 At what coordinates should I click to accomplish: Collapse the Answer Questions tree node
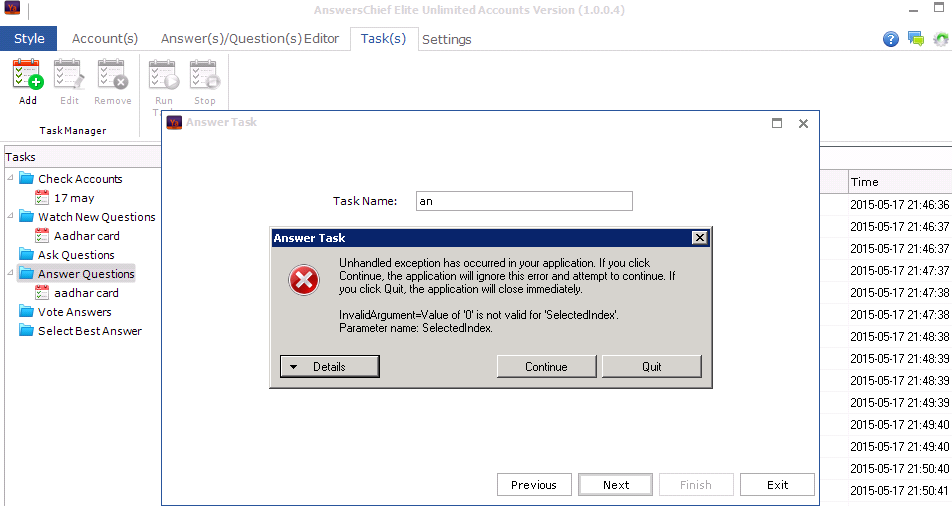[10, 273]
